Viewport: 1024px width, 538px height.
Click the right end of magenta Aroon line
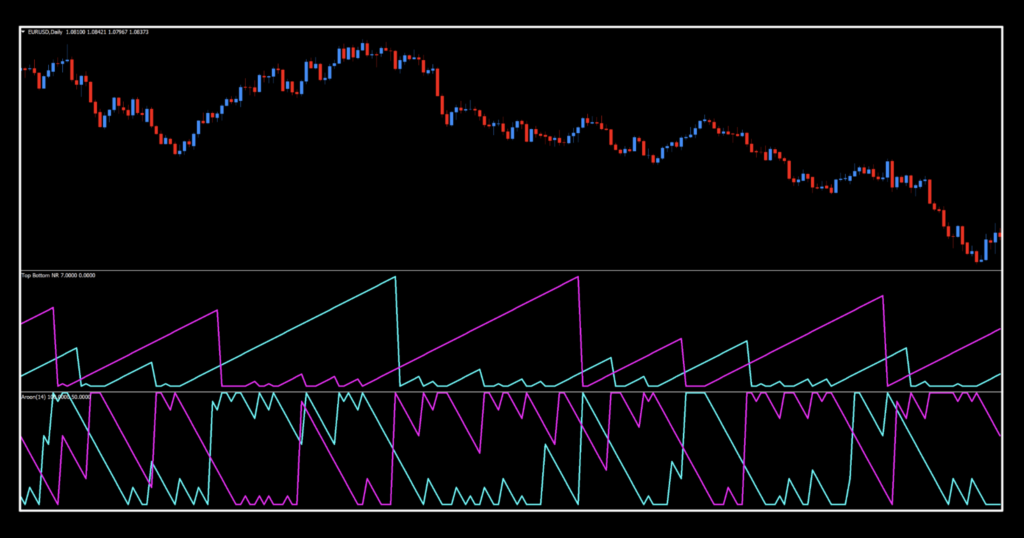tap(1000, 436)
